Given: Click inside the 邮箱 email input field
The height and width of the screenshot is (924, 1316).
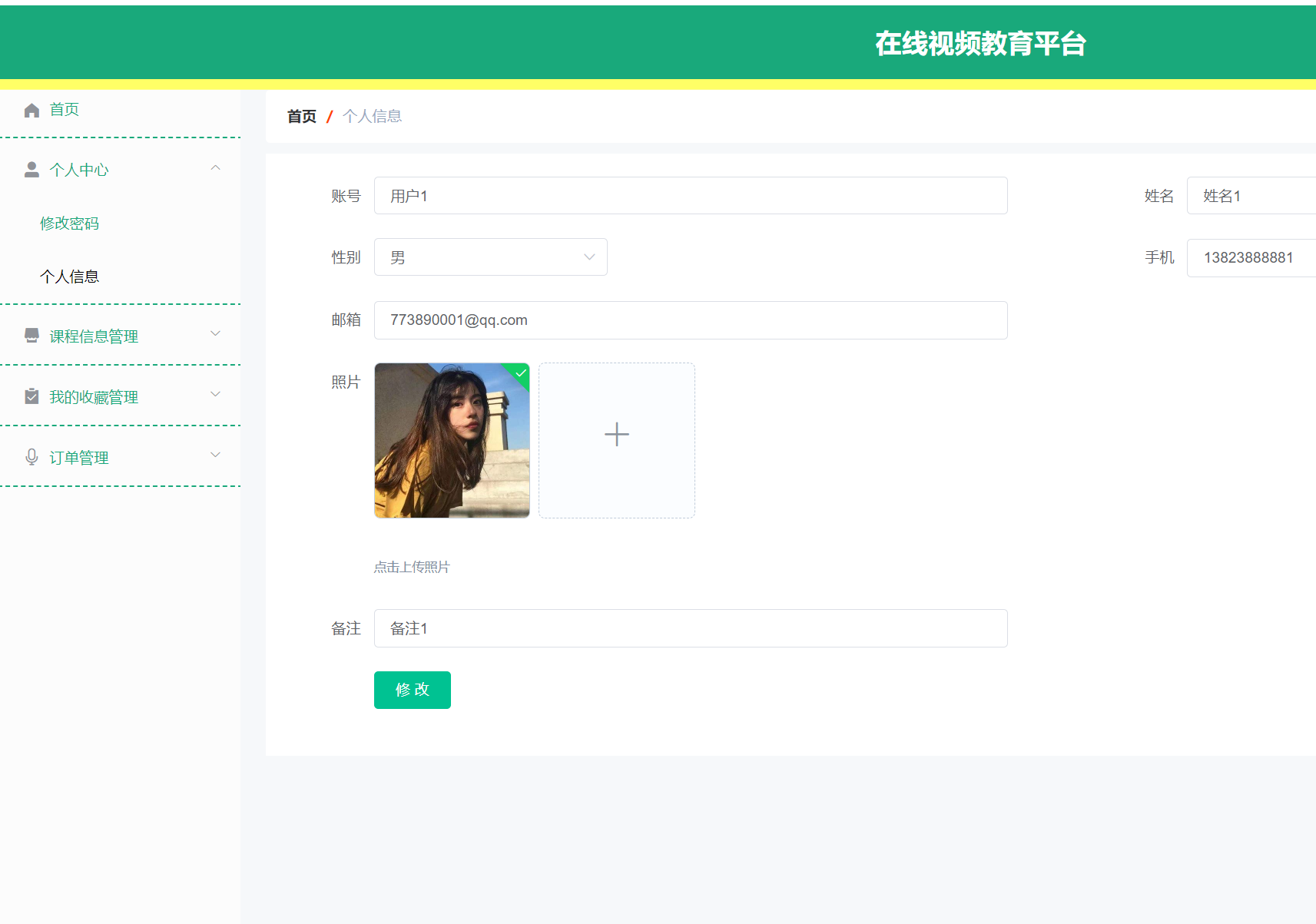Looking at the screenshot, I should (690, 320).
